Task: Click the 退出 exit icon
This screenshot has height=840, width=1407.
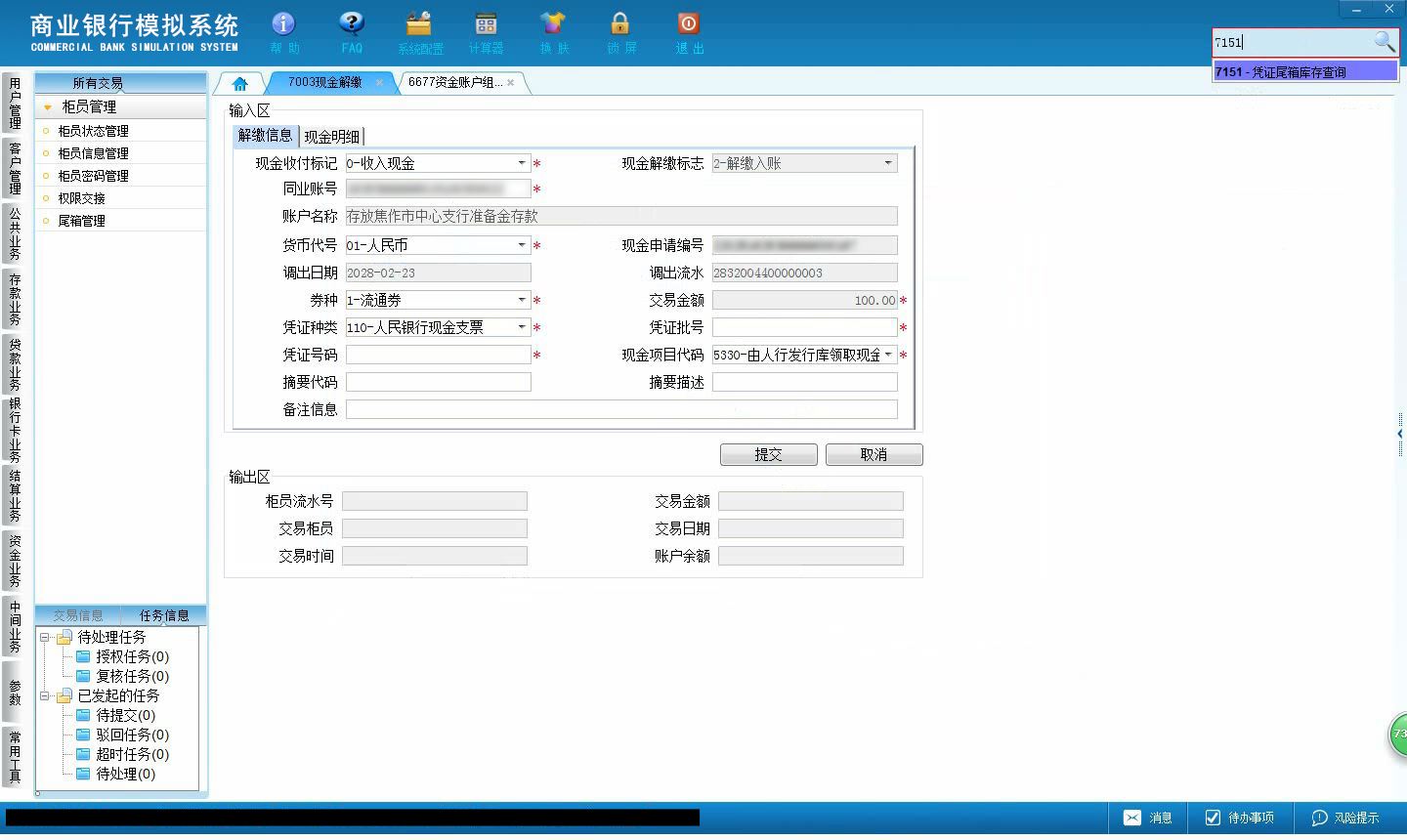Action: point(689,32)
